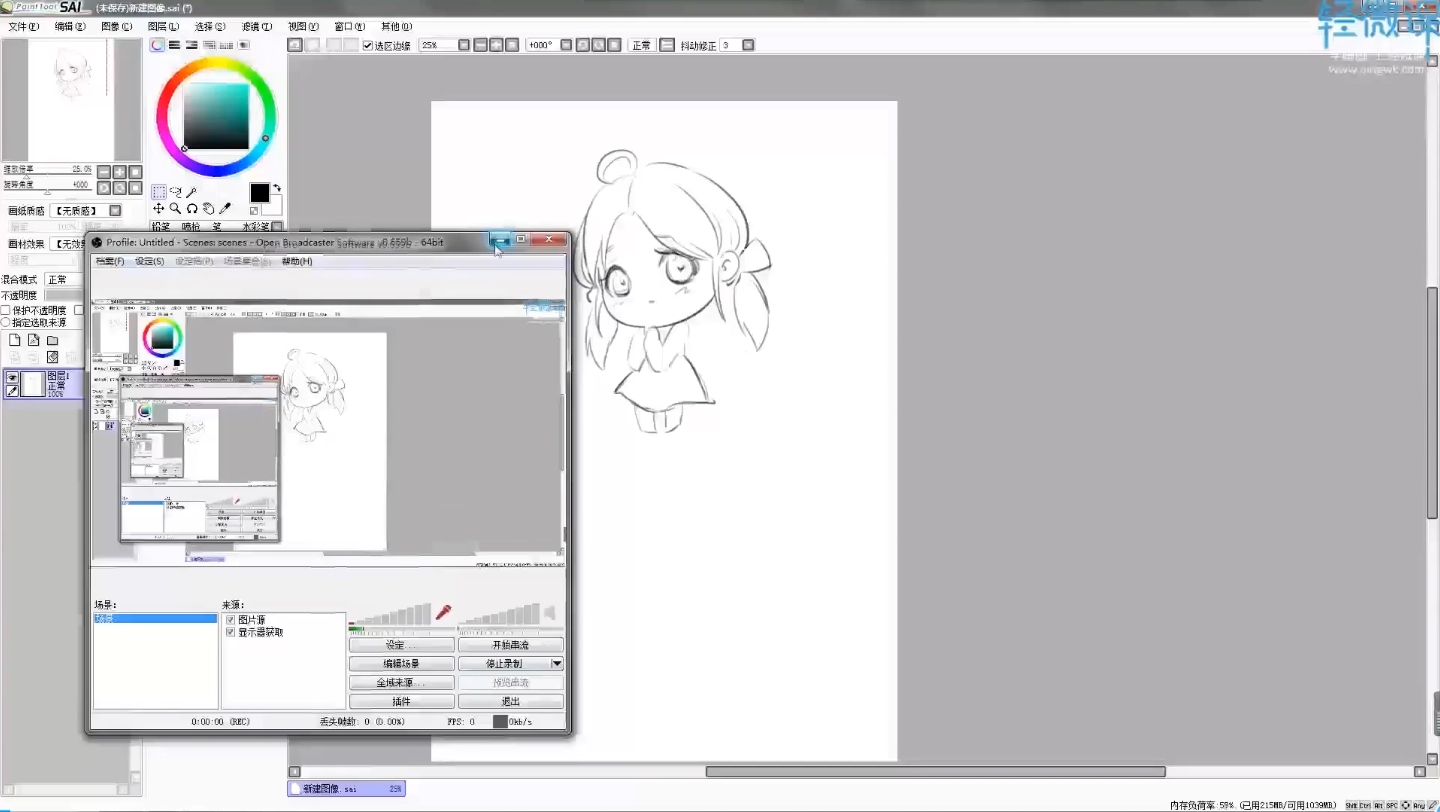This screenshot has height=812, width=1440.
Task: Select the rectangular selection tool in SAI
Action: click(x=159, y=192)
